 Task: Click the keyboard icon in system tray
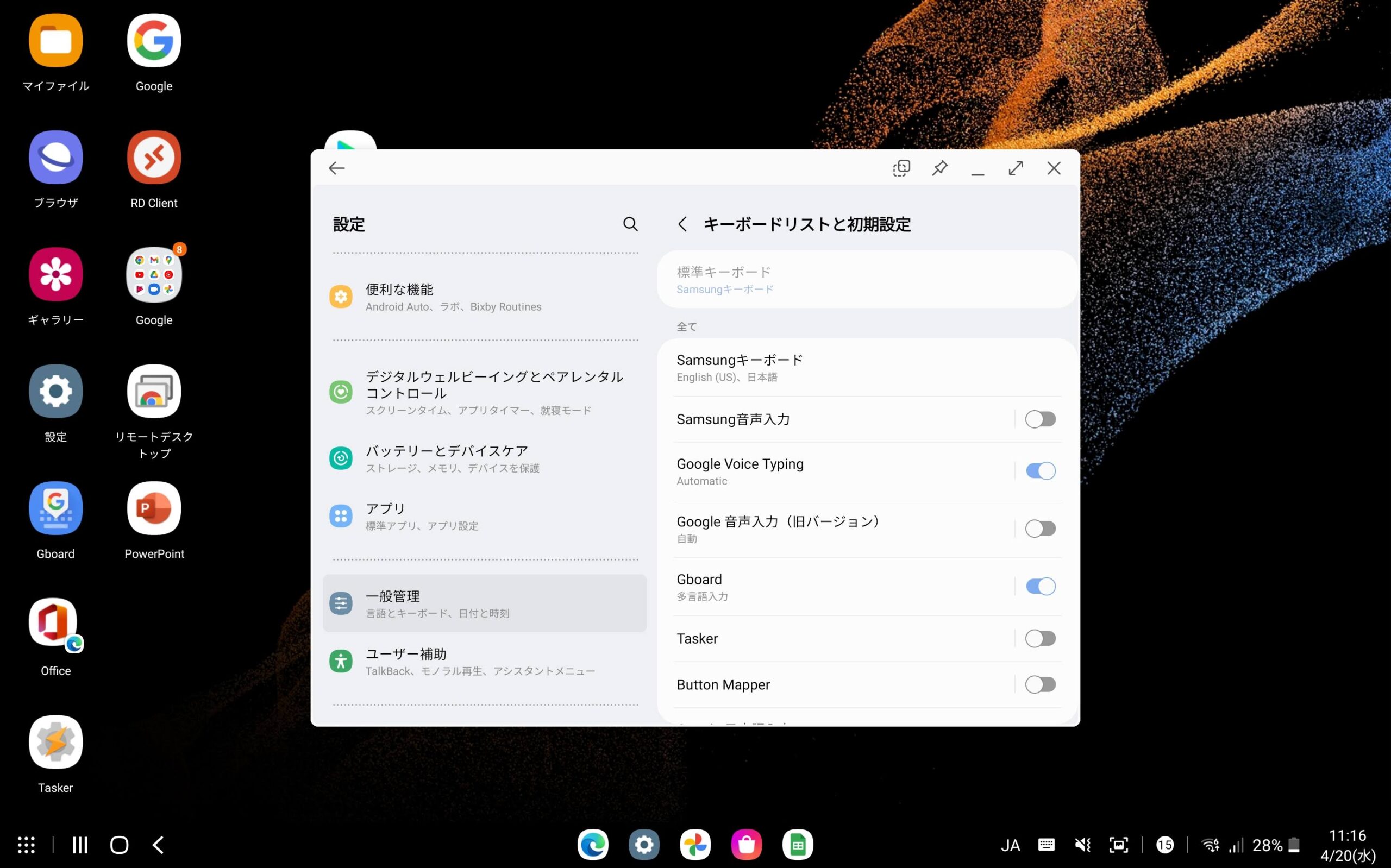tap(1046, 845)
